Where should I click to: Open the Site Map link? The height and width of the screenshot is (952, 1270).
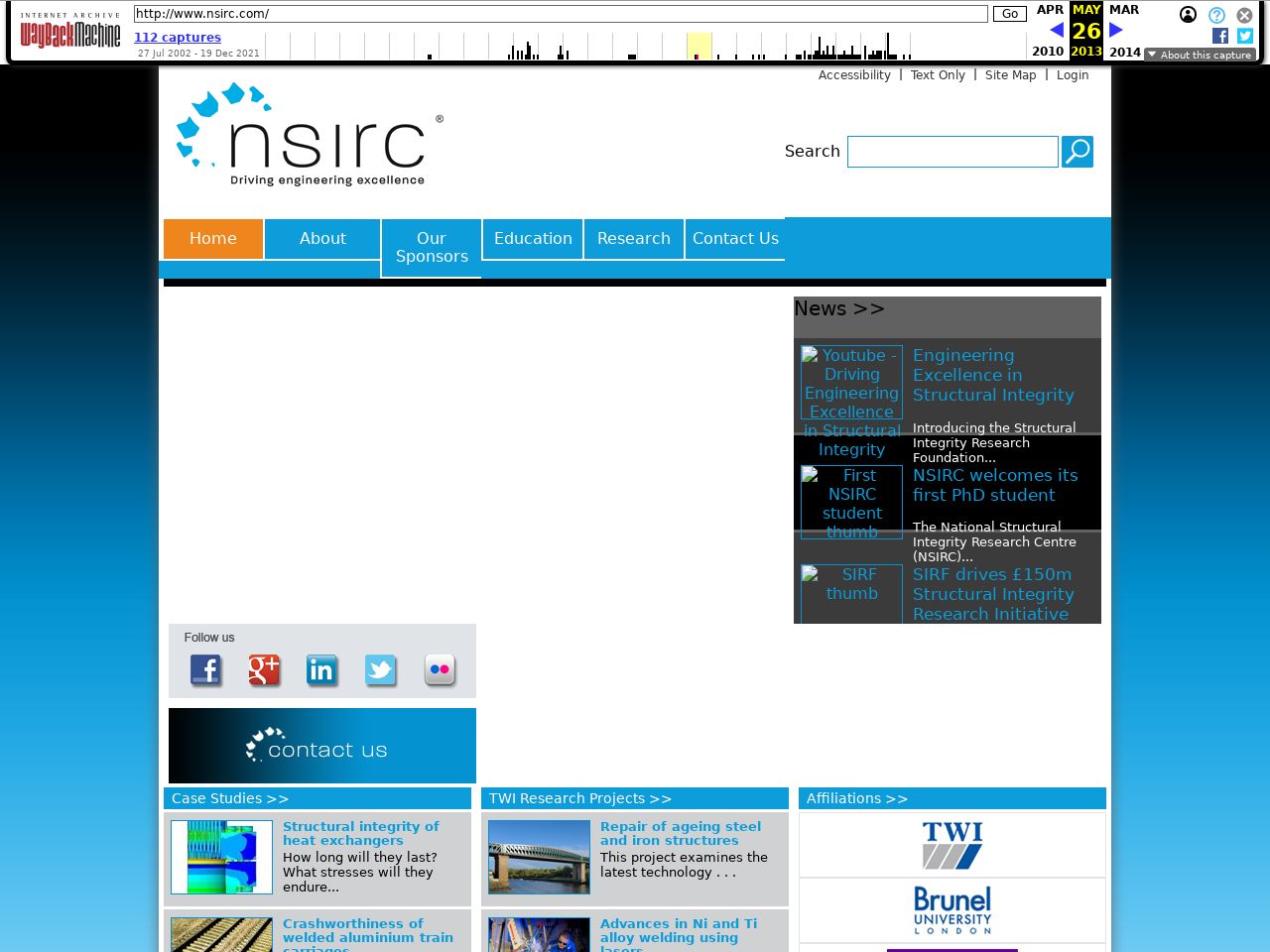(x=1010, y=75)
